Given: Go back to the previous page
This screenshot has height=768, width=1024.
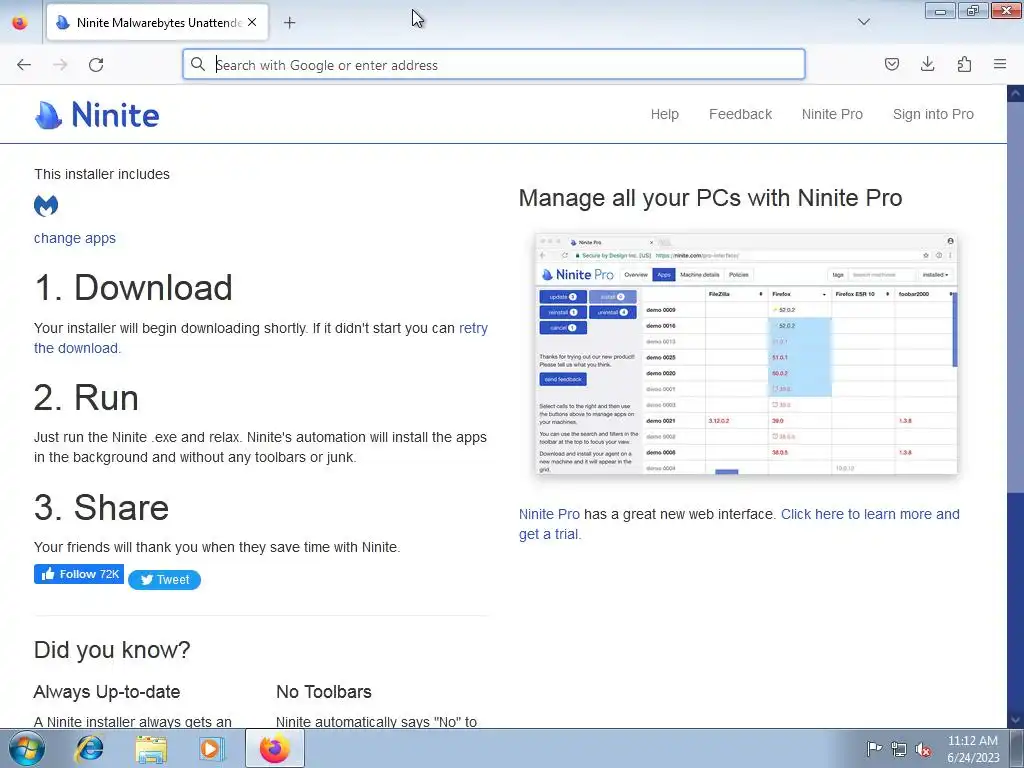Looking at the screenshot, I should 24,65.
